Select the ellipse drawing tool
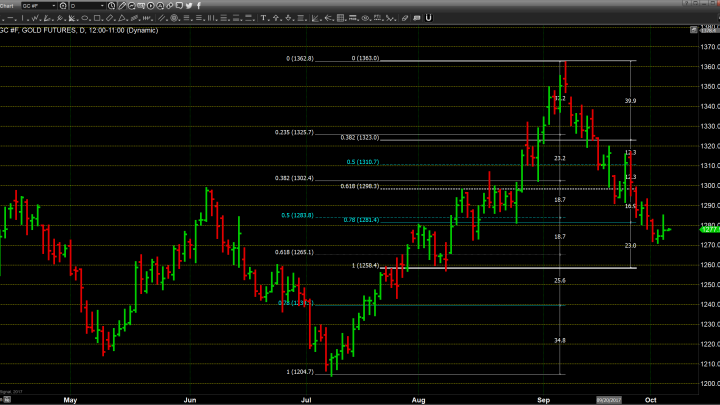Viewport: 720px width, 405px height. 84,18
